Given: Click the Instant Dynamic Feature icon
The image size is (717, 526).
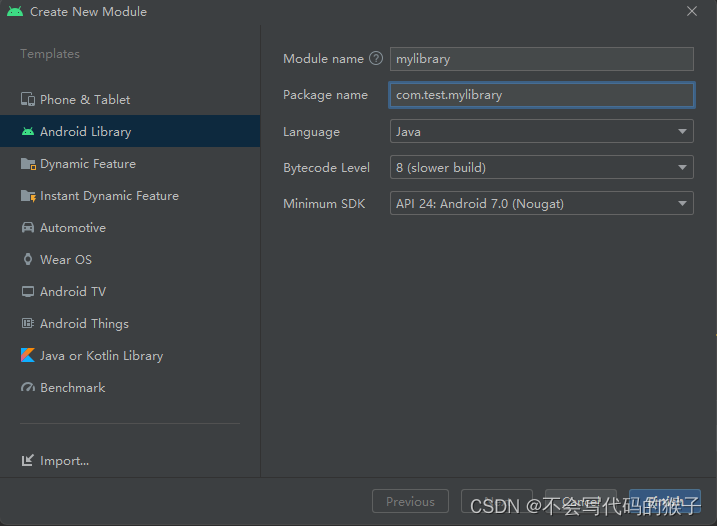Looking at the screenshot, I should coord(28,196).
